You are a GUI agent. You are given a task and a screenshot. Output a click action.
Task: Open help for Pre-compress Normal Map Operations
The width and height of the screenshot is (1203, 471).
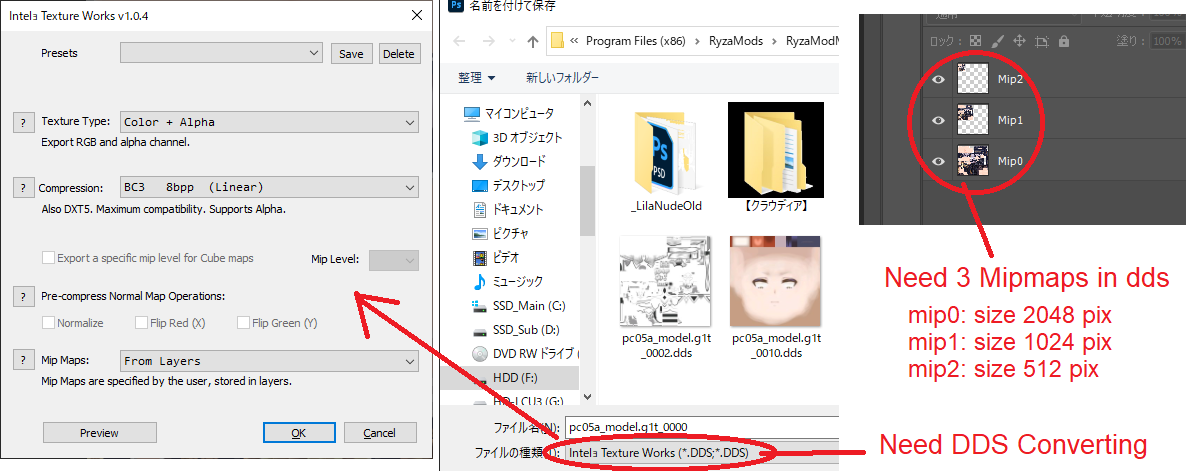tap(23, 296)
